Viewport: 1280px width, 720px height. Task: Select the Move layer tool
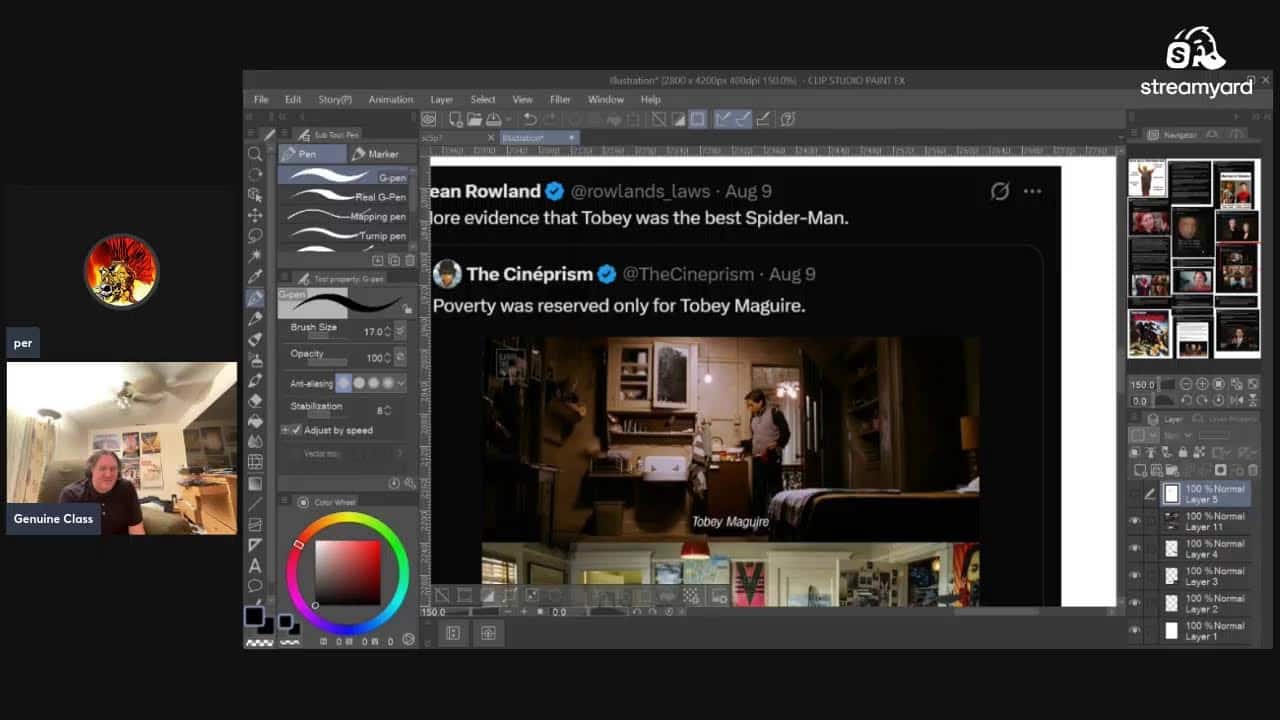[255, 215]
